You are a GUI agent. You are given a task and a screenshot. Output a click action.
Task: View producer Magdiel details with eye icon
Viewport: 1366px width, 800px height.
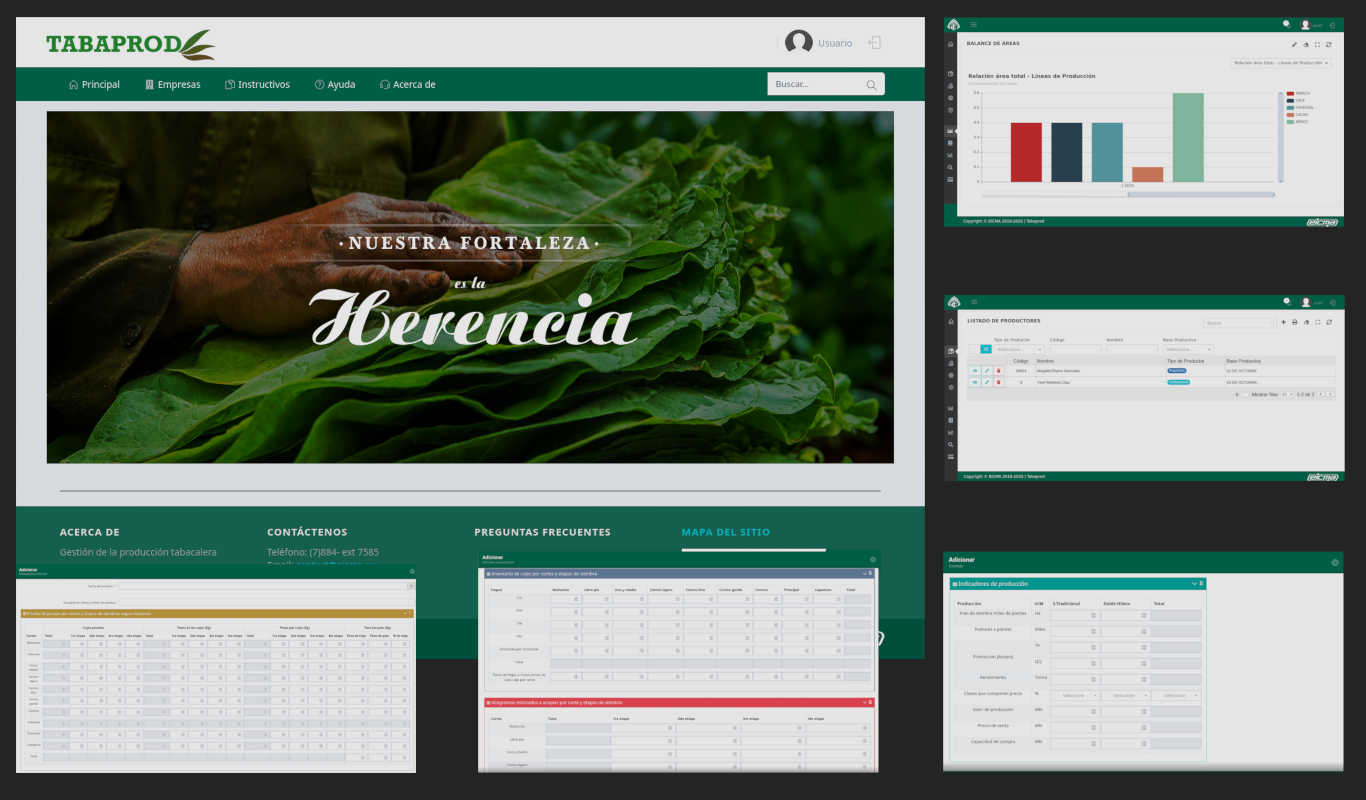[975, 371]
